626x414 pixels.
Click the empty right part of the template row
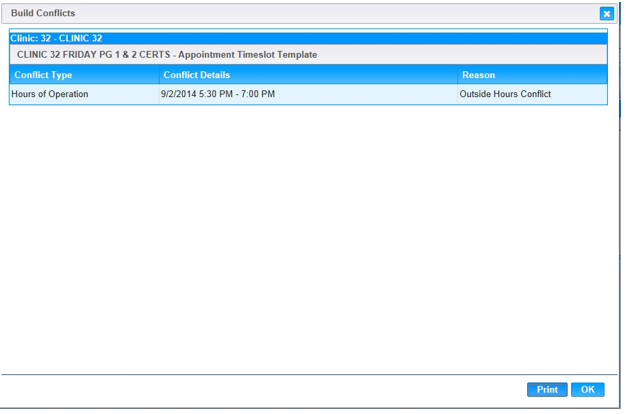point(480,54)
